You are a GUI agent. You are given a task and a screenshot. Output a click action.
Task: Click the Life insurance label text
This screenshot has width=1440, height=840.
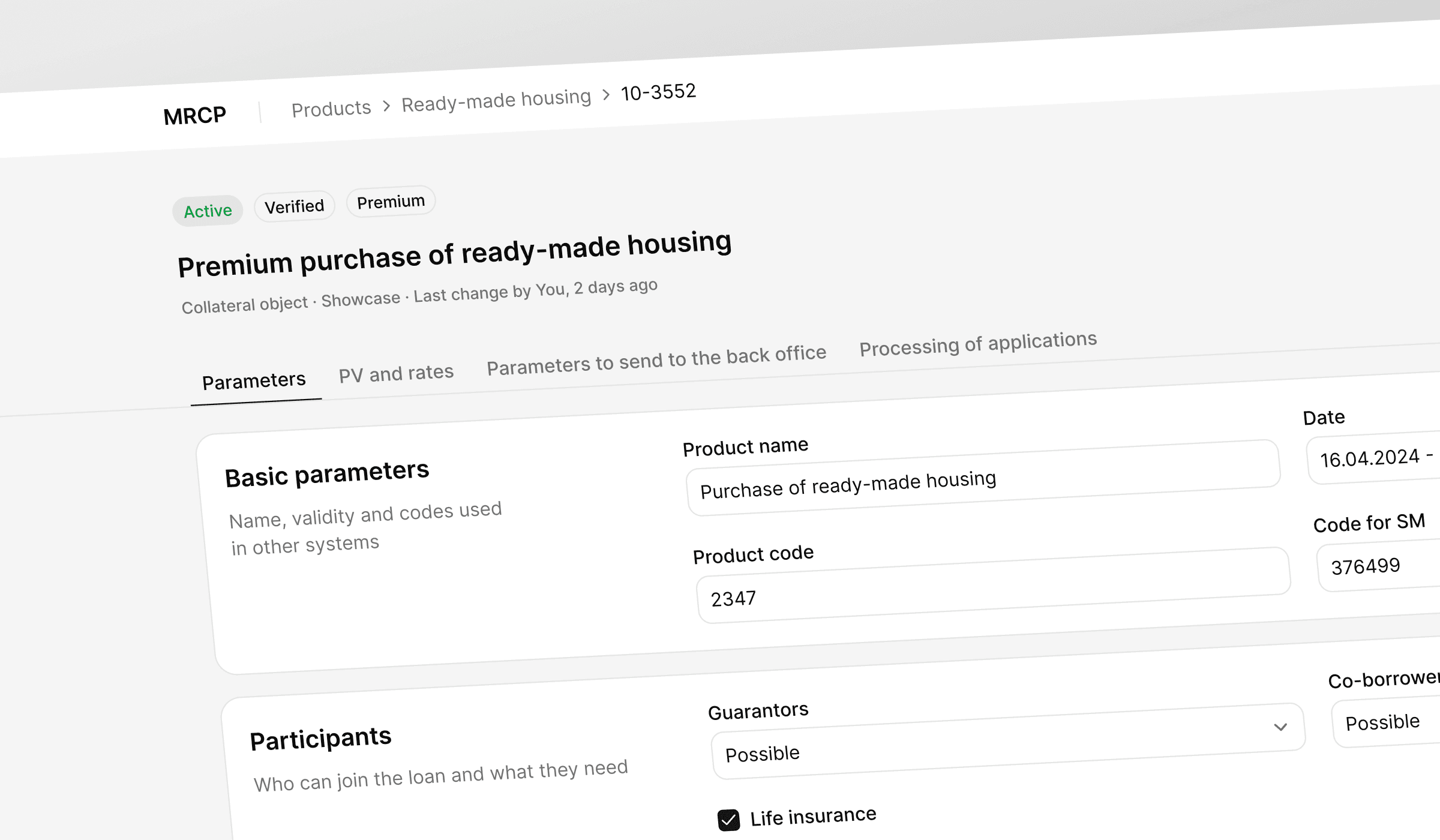click(813, 817)
